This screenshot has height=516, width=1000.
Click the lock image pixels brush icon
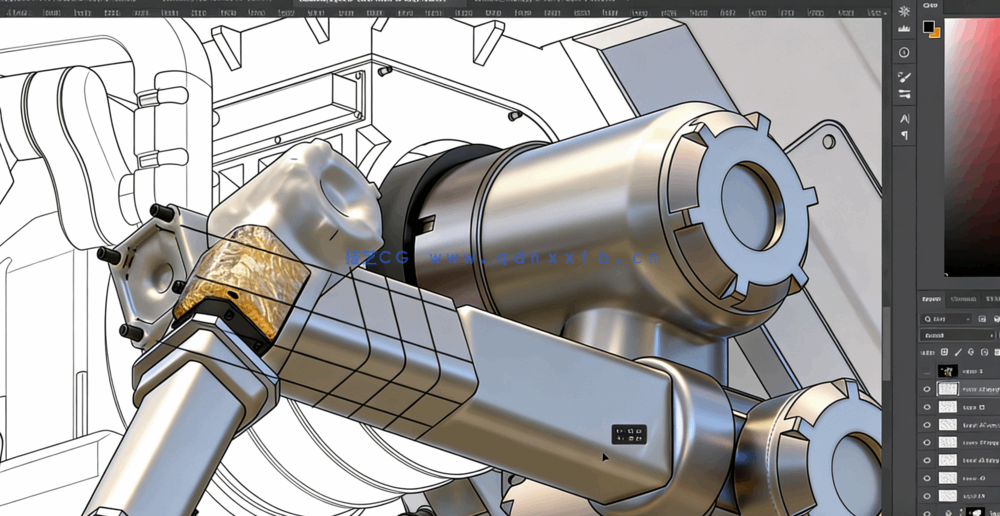[957, 352]
